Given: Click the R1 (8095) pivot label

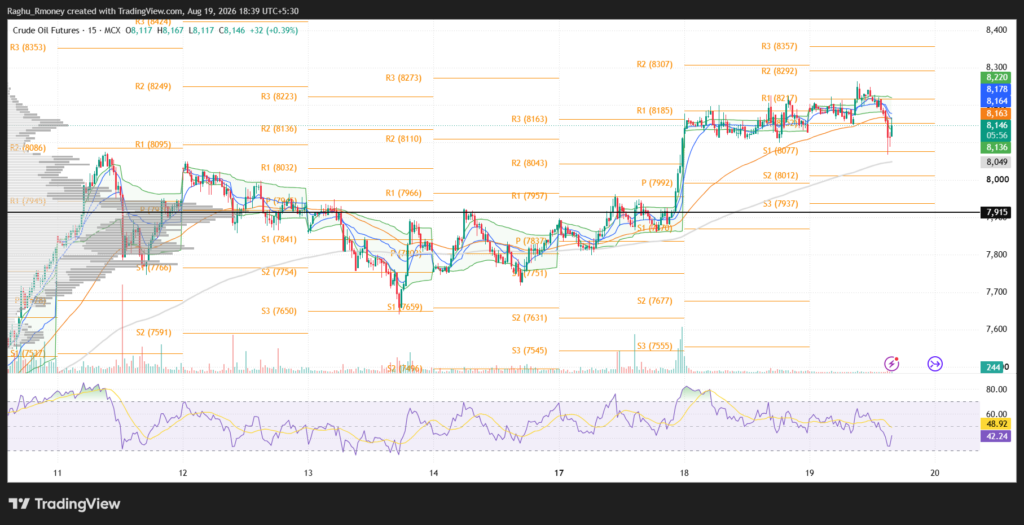Looking at the screenshot, I should 153,144.
